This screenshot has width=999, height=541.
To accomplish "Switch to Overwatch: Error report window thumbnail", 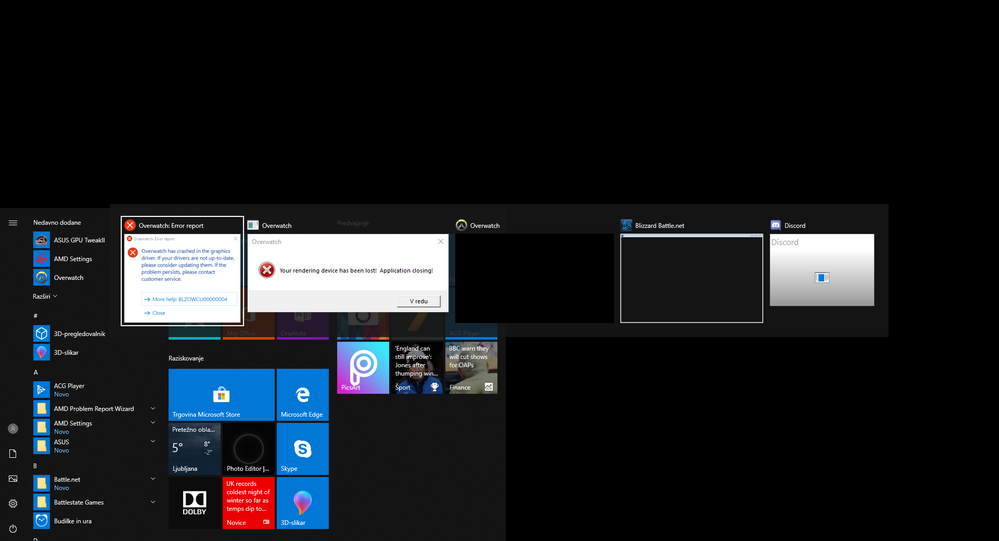I will (182, 271).
